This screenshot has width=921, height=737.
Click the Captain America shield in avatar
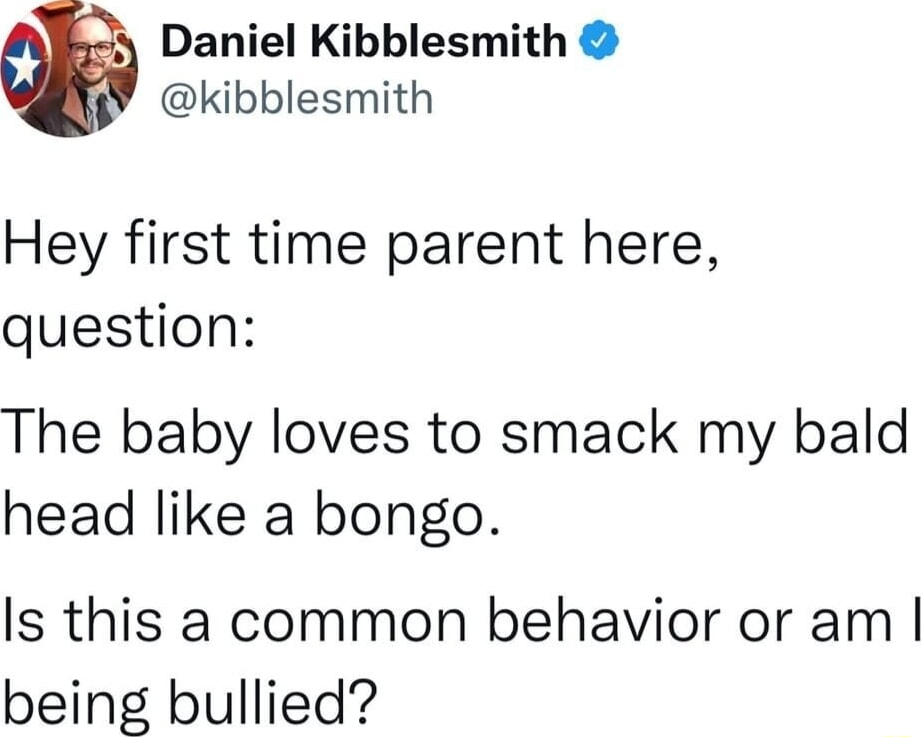pos(21,65)
